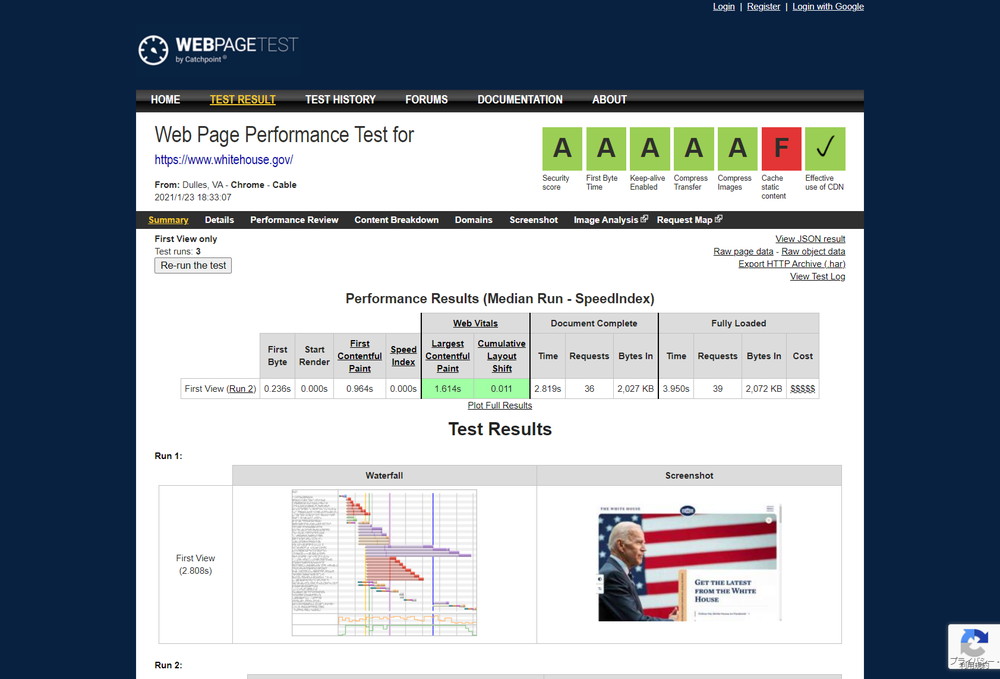
Task: Click Speed Index column link
Action: coord(403,356)
